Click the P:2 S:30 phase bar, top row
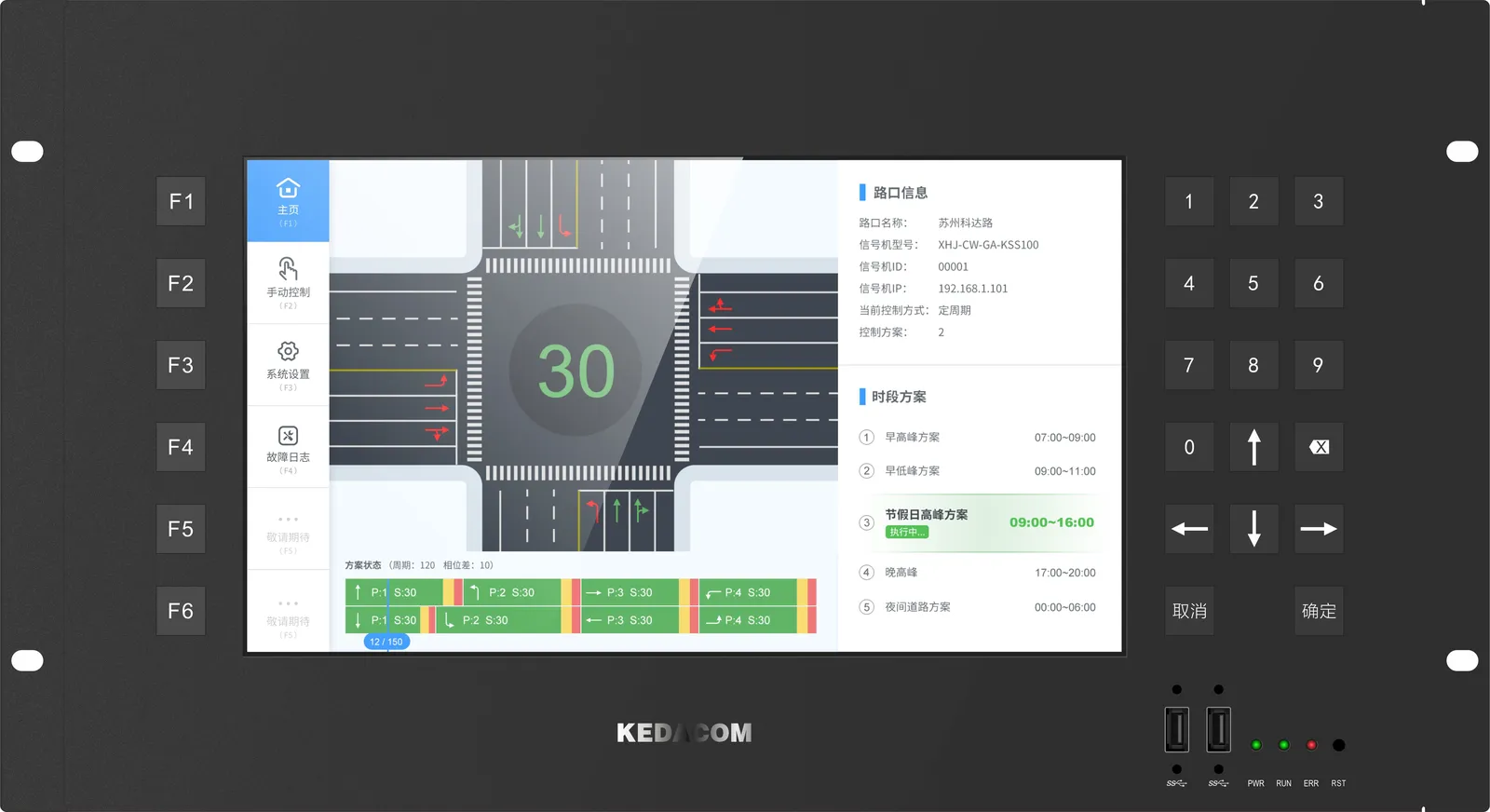Viewport: 1490px width, 812px height. point(511,592)
